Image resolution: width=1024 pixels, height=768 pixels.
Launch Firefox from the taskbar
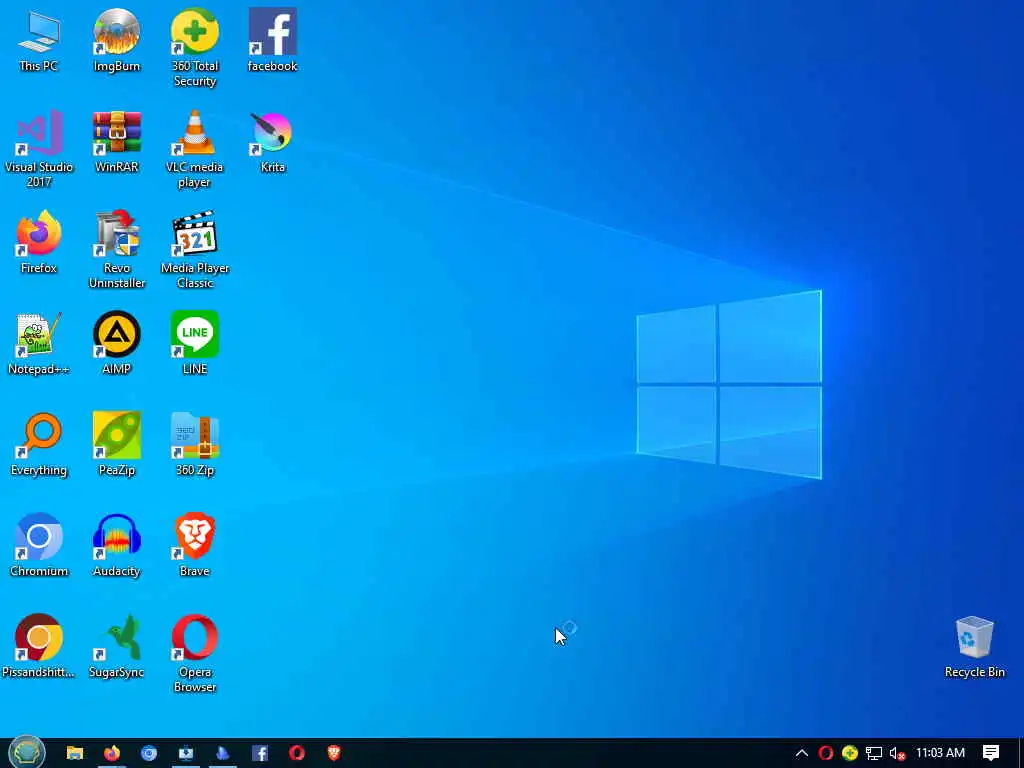pyautogui.click(x=112, y=753)
